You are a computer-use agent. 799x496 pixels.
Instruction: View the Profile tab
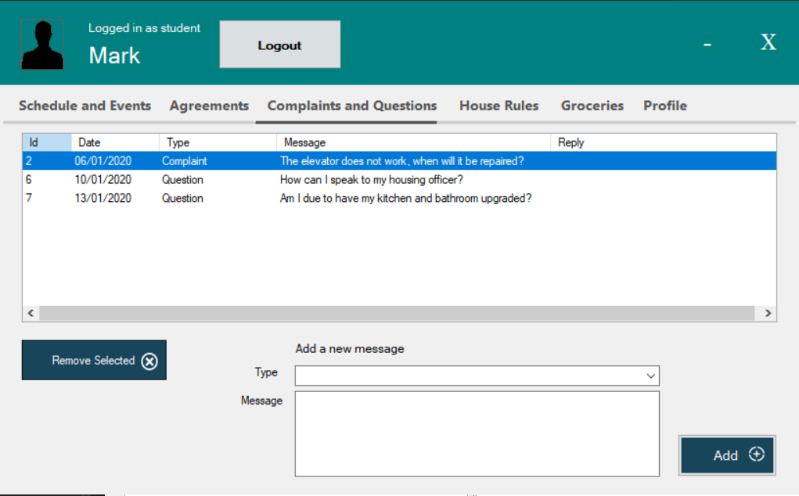click(665, 106)
